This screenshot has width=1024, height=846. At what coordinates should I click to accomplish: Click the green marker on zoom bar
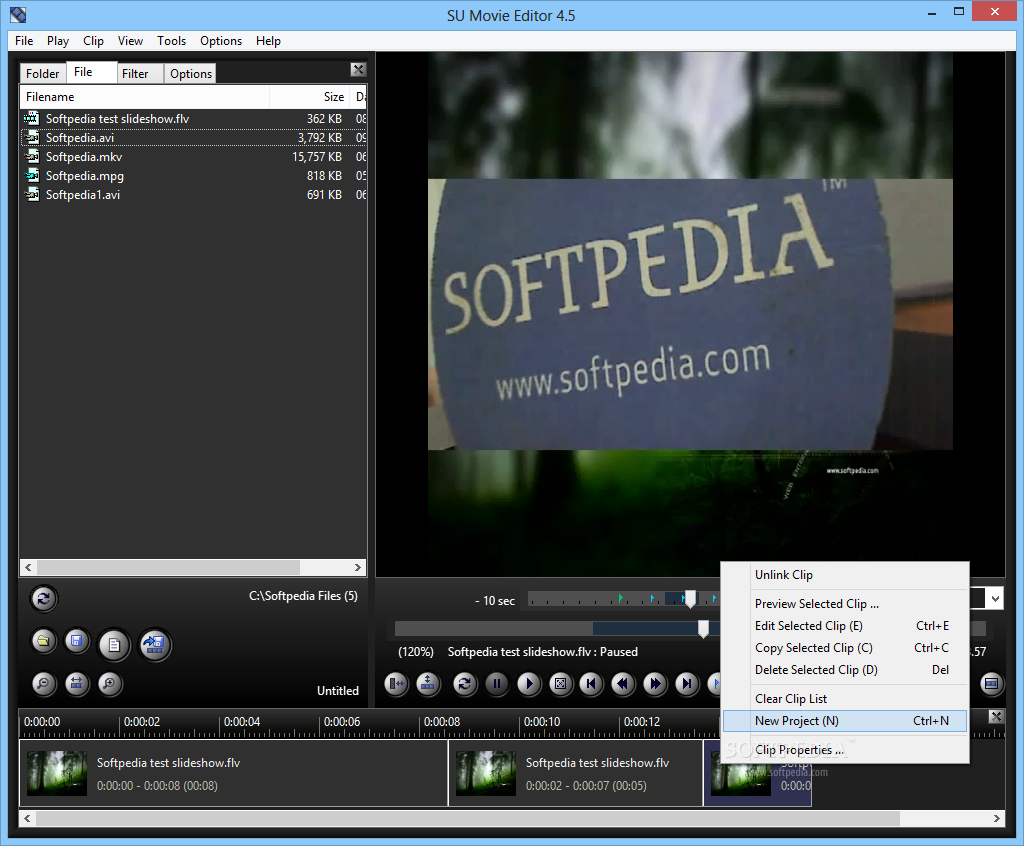tap(620, 598)
